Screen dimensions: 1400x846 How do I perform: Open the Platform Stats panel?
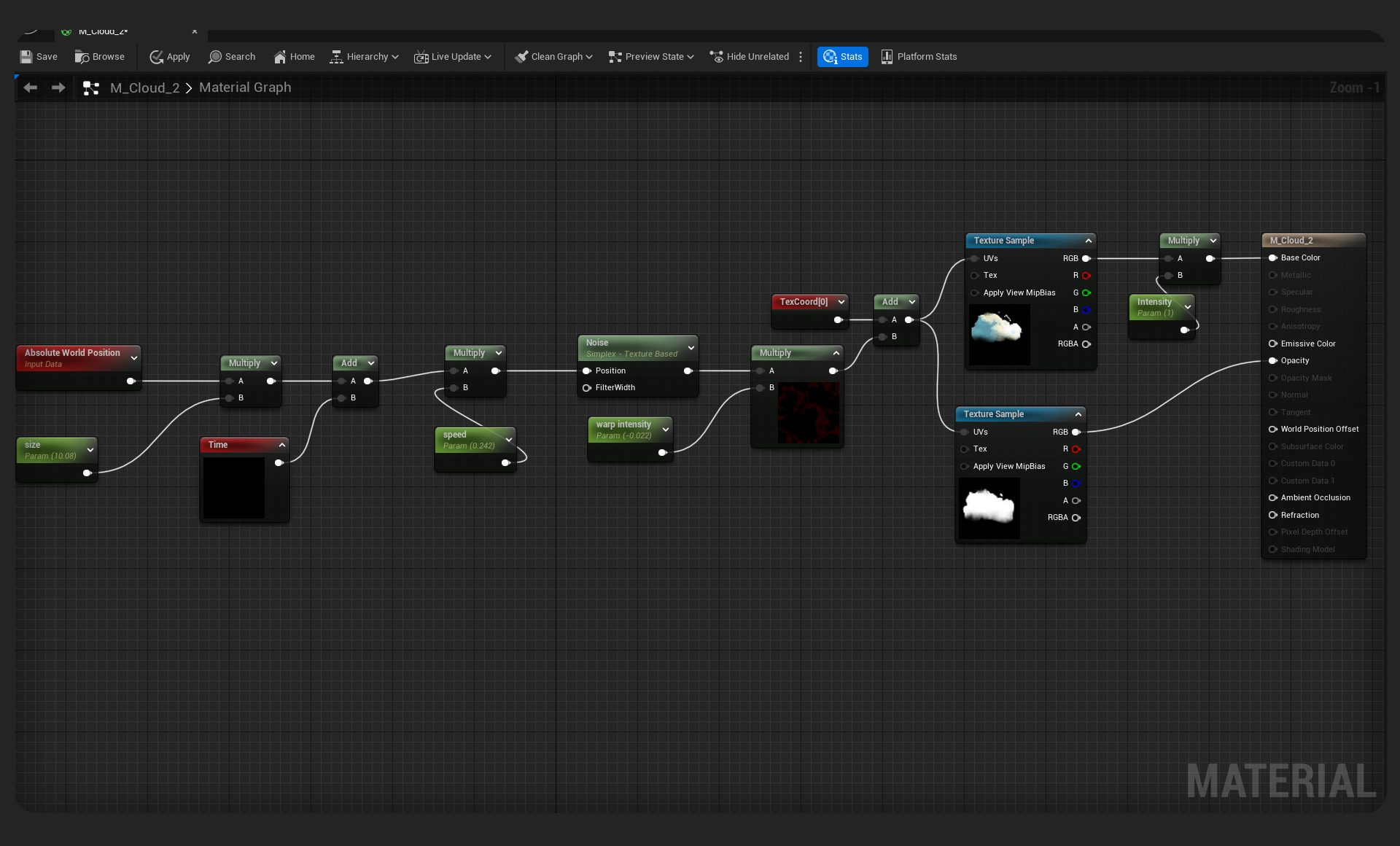[919, 57]
